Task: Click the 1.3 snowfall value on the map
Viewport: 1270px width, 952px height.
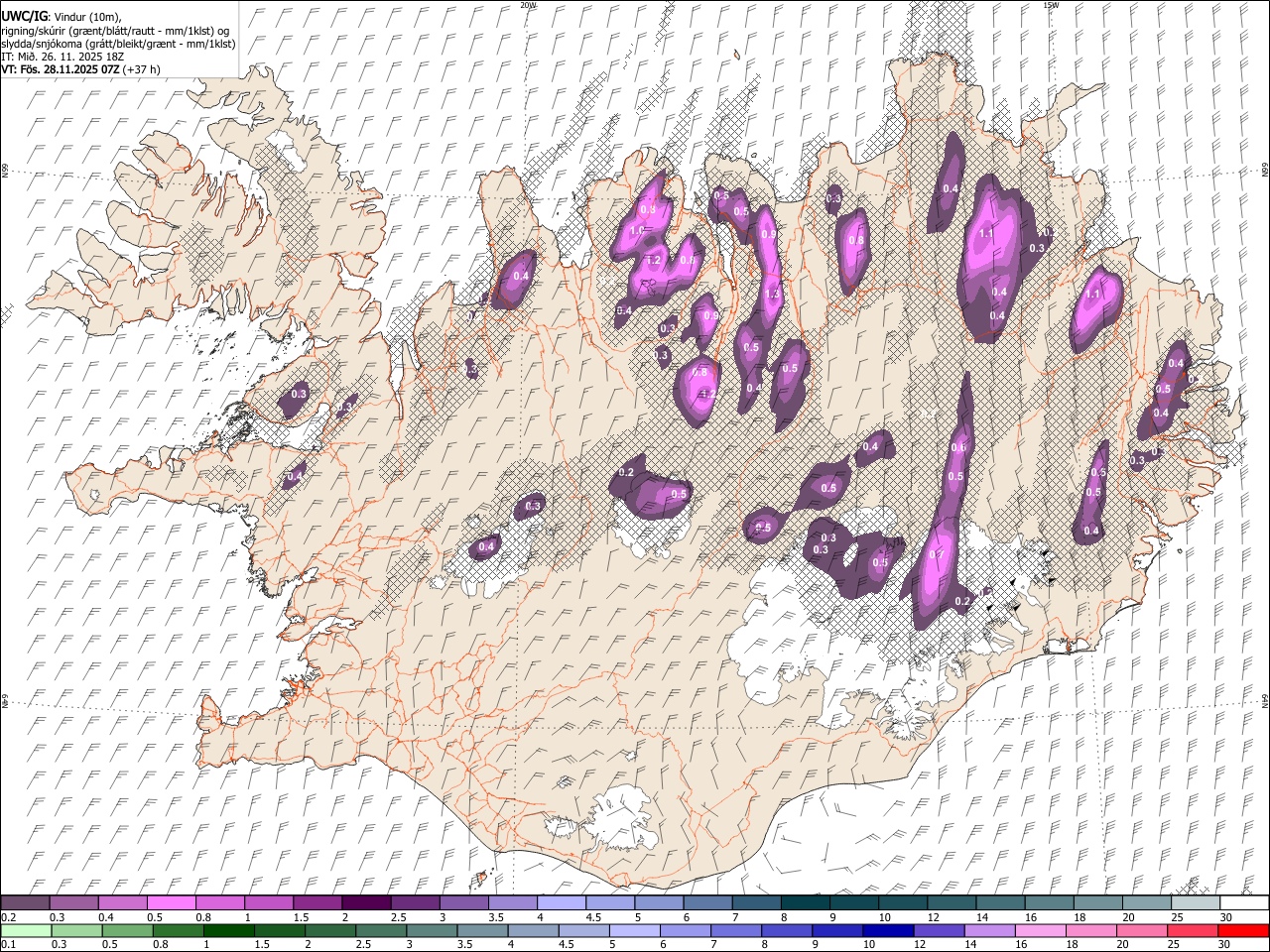Action: tap(774, 295)
